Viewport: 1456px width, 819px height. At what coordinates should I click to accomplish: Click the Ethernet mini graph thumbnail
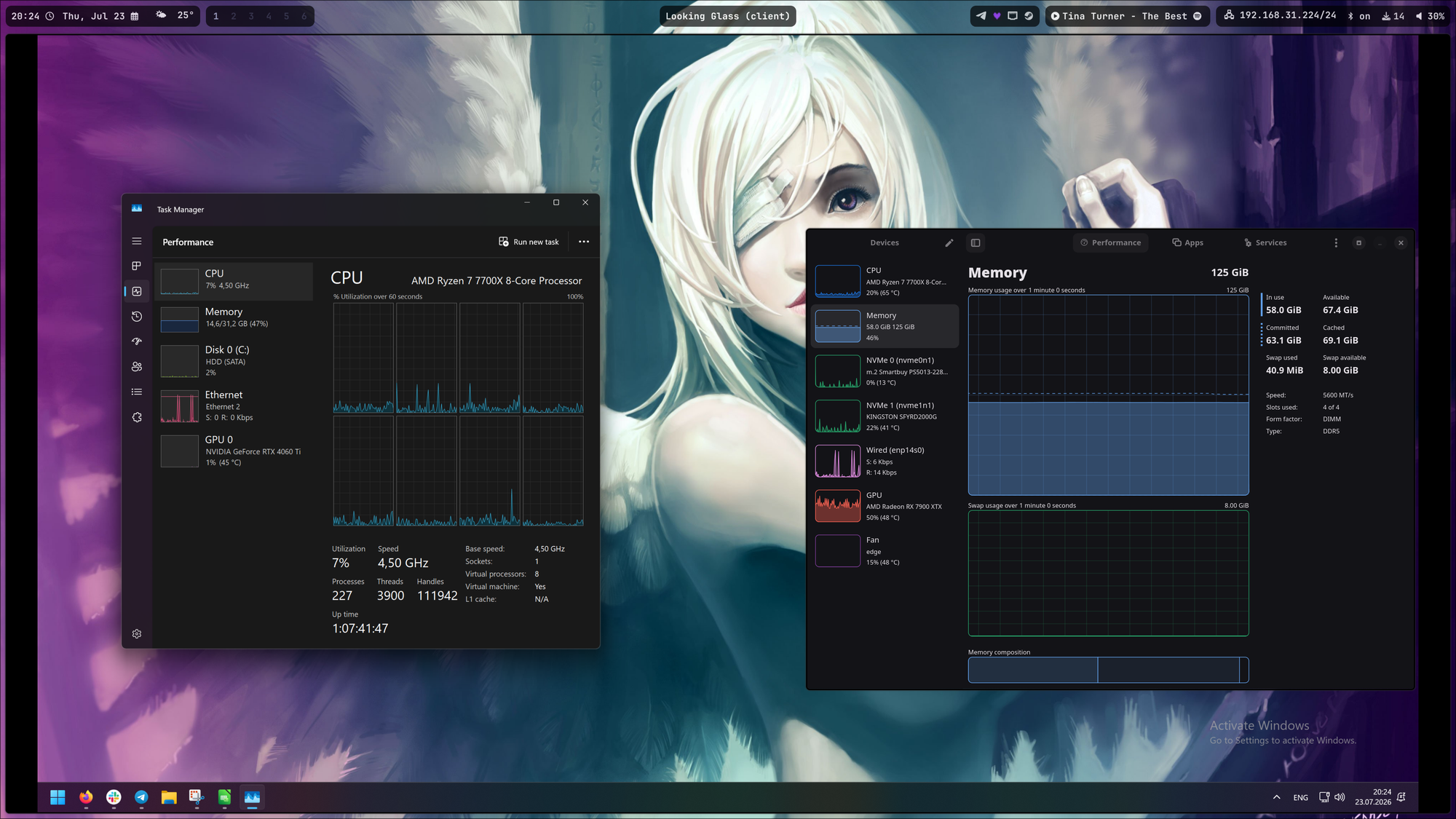pos(179,406)
